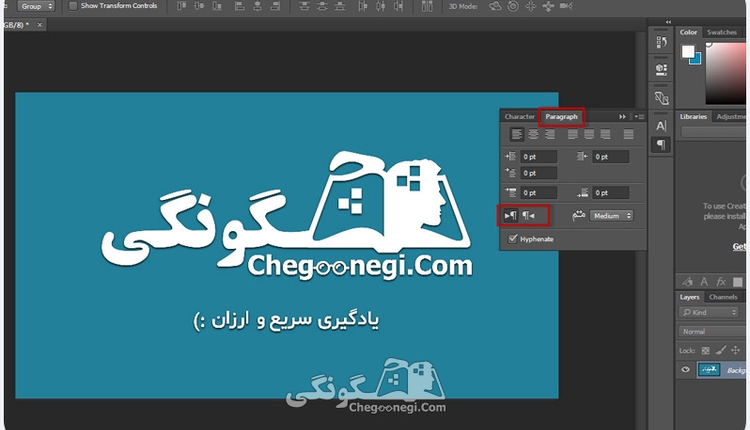Align horizontal centers in options bar

coord(257,6)
